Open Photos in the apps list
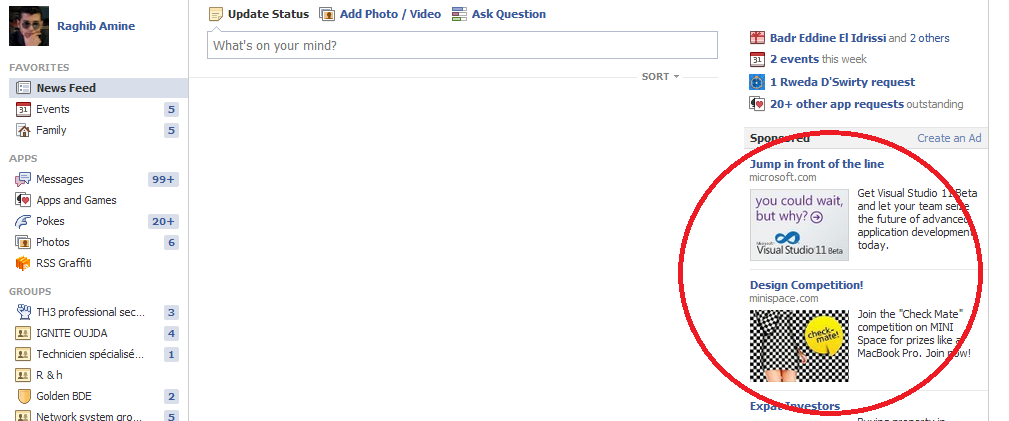Screen dimensions: 1009x421 [x=53, y=242]
